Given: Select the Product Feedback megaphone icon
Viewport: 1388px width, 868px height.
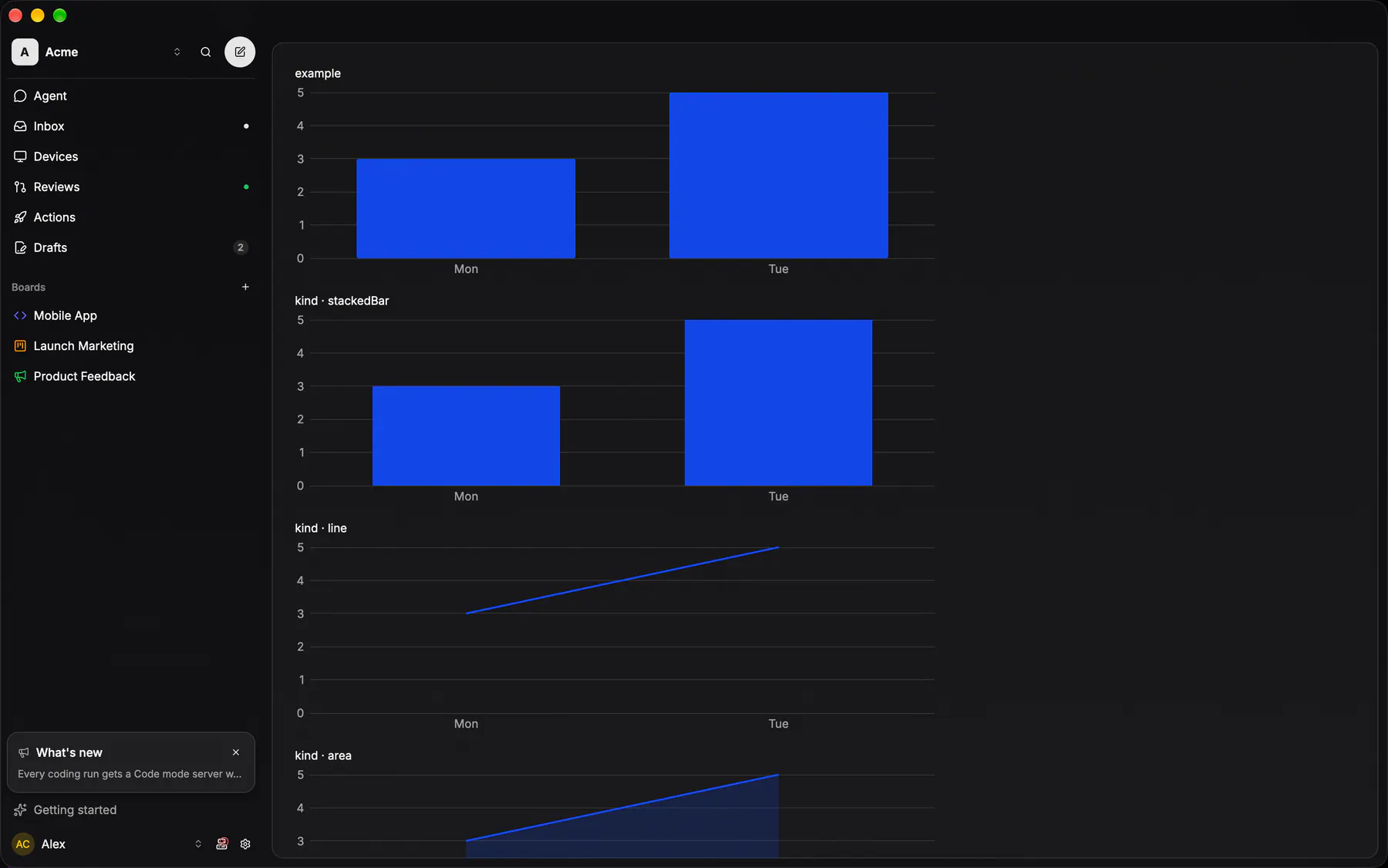Looking at the screenshot, I should click(x=20, y=377).
